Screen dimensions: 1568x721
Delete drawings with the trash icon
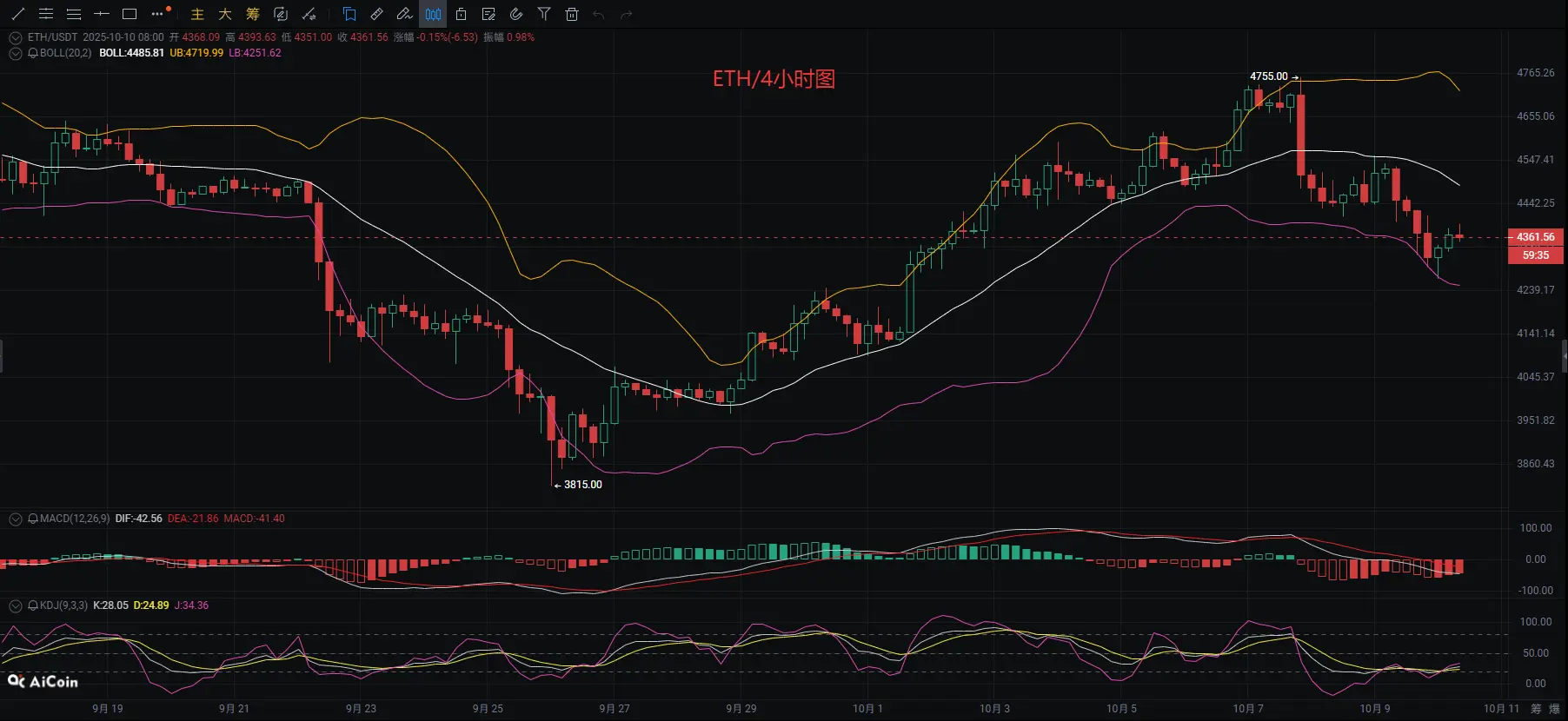pyautogui.click(x=572, y=14)
